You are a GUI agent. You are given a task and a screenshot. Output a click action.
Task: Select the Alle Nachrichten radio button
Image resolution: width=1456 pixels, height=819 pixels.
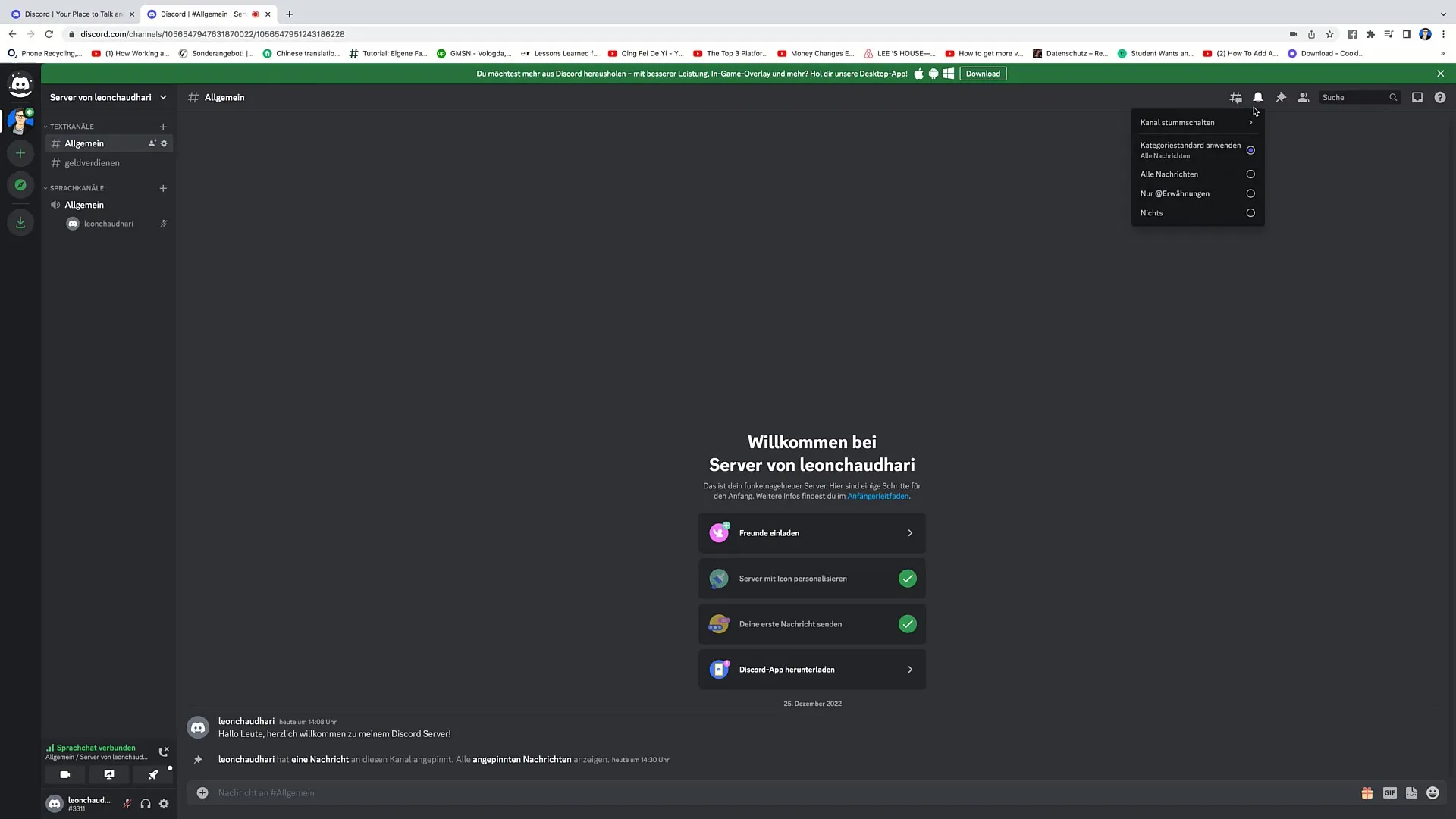point(1250,174)
